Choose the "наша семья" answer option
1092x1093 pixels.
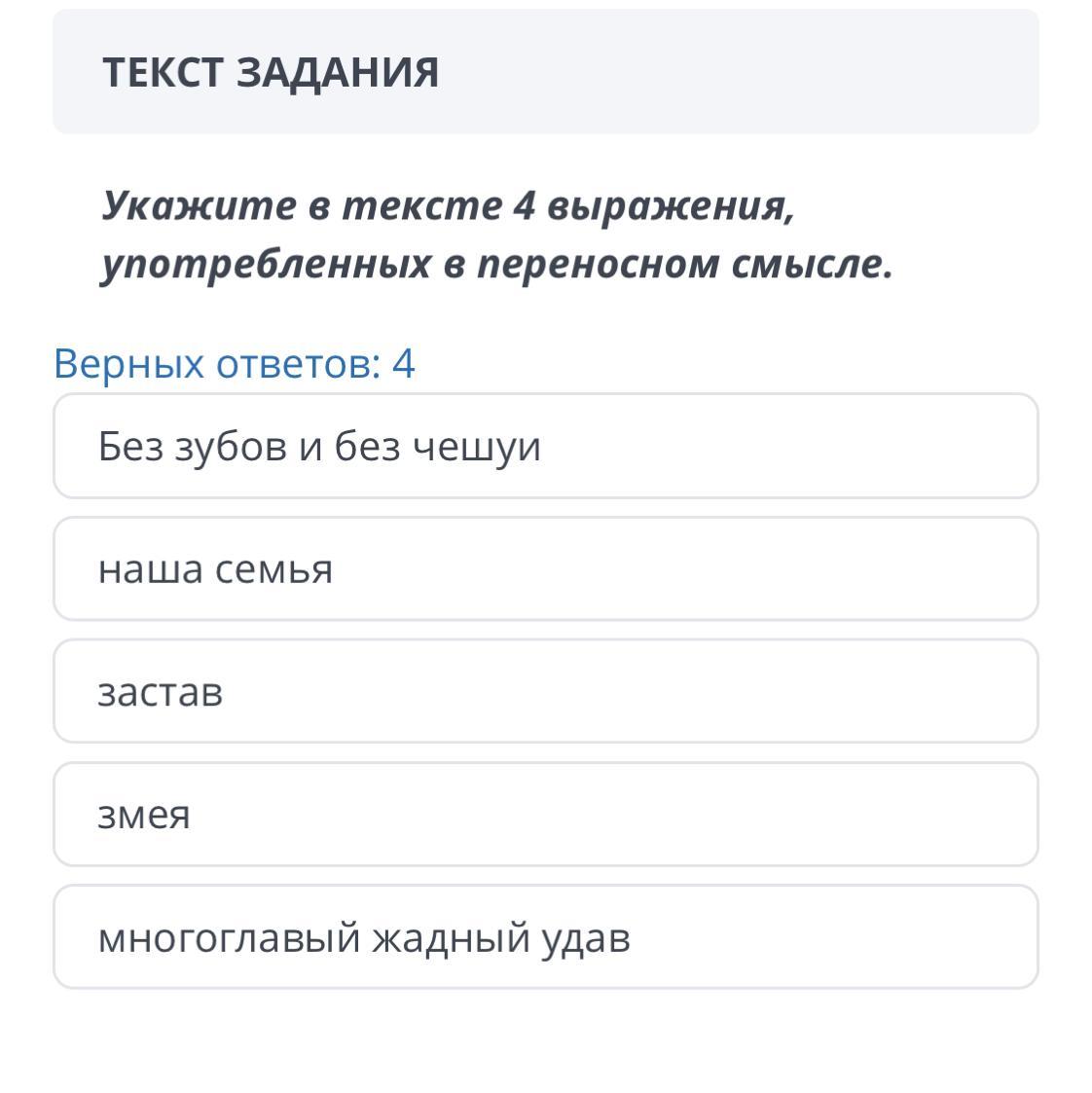tap(545, 569)
